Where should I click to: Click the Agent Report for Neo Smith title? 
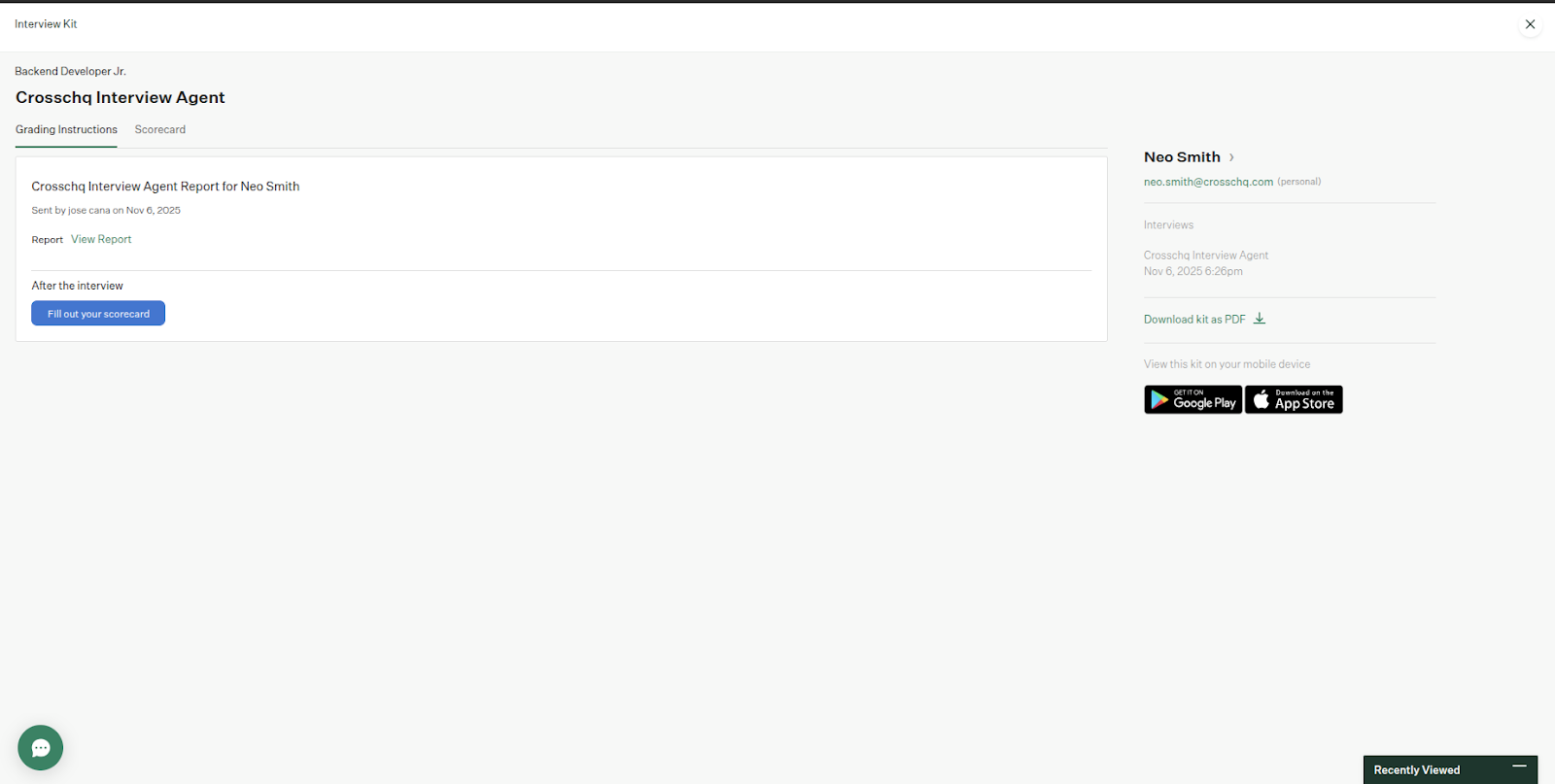click(x=165, y=187)
